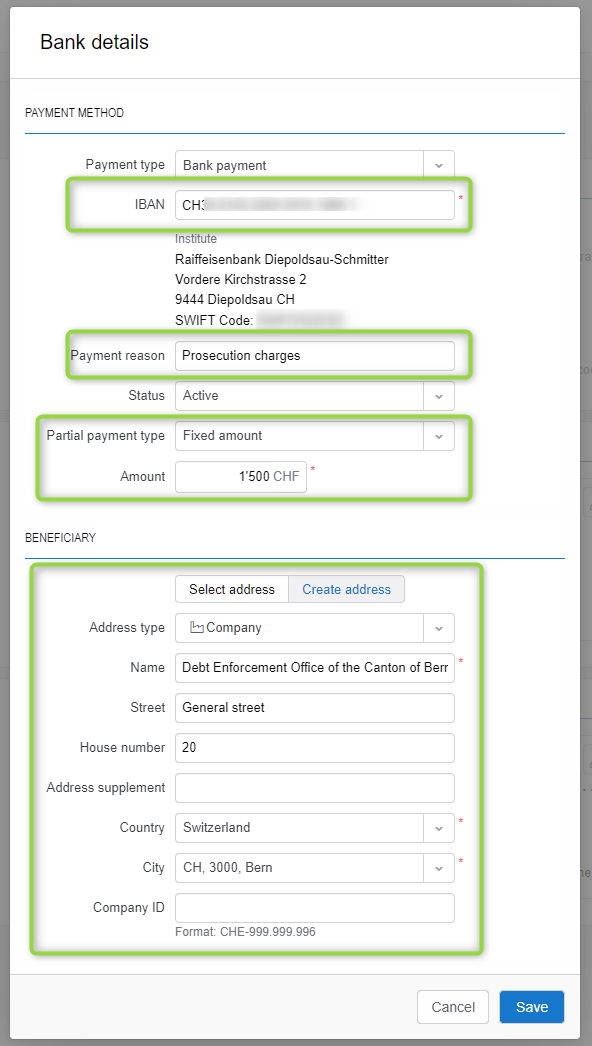The height and width of the screenshot is (1046, 592).
Task: Focus the empty Address supplement field
Action: pos(315,788)
